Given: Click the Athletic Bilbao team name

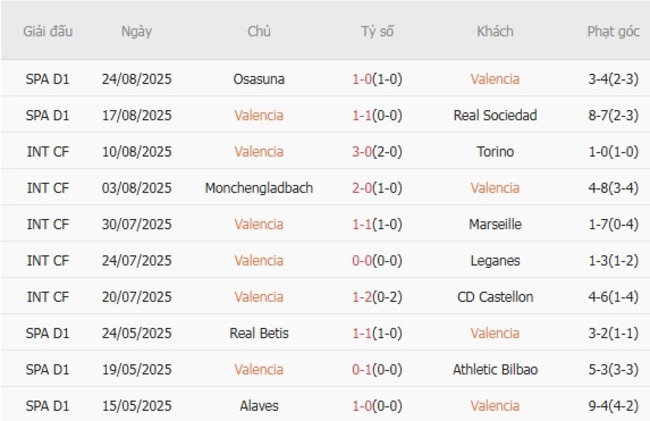Looking at the screenshot, I should click(x=495, y=369).
